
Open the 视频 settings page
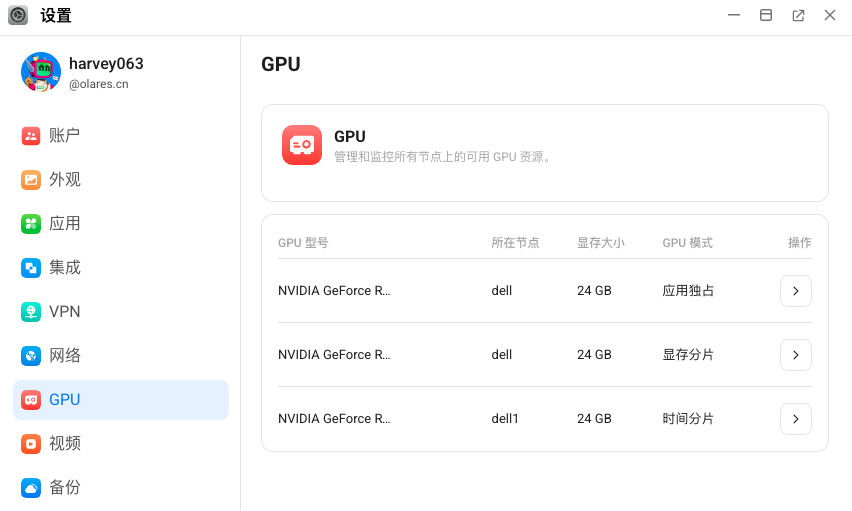pyautogui.click(x=121, y=444)
